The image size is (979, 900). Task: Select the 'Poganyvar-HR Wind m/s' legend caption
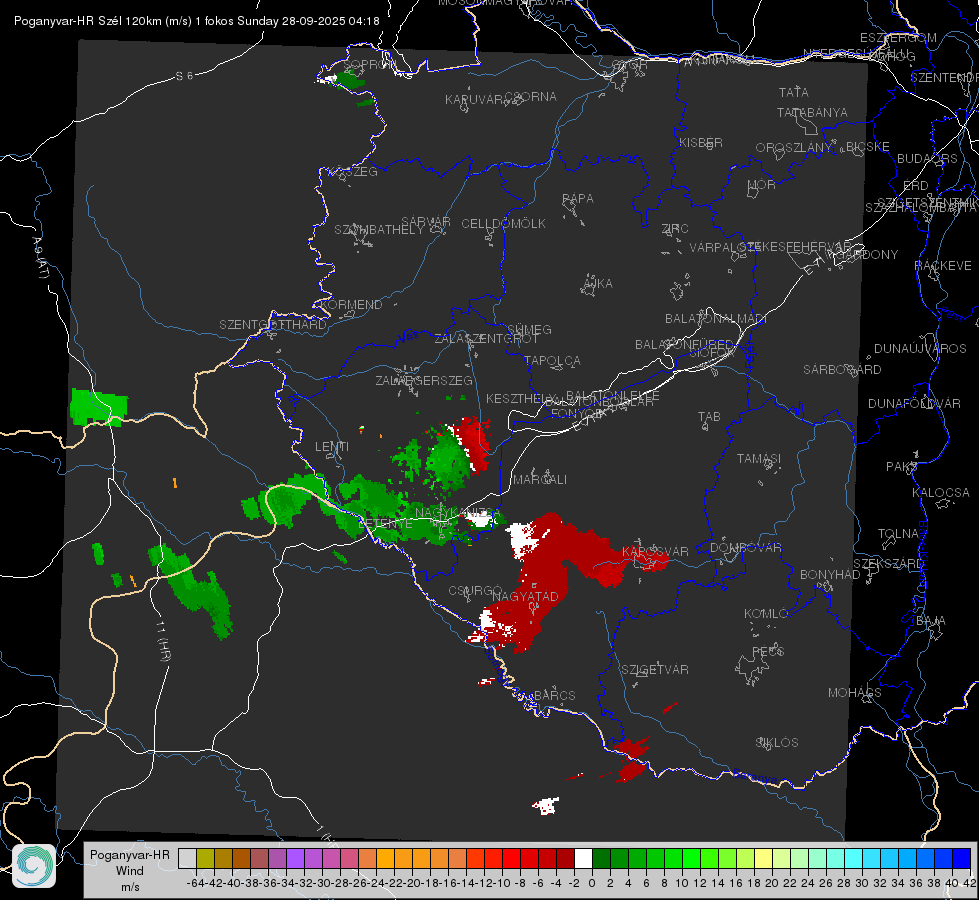click(x=130, y=871)
